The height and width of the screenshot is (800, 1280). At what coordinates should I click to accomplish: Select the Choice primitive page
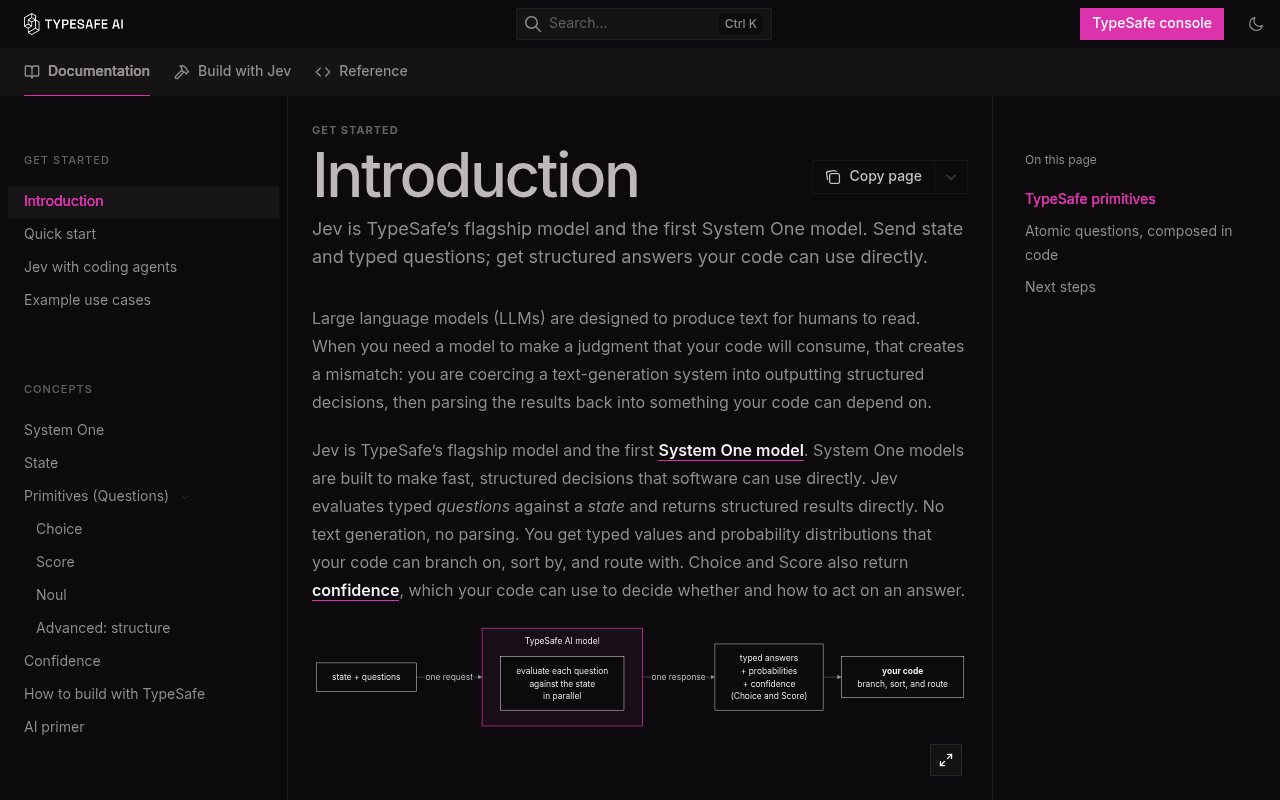point(143,529)
